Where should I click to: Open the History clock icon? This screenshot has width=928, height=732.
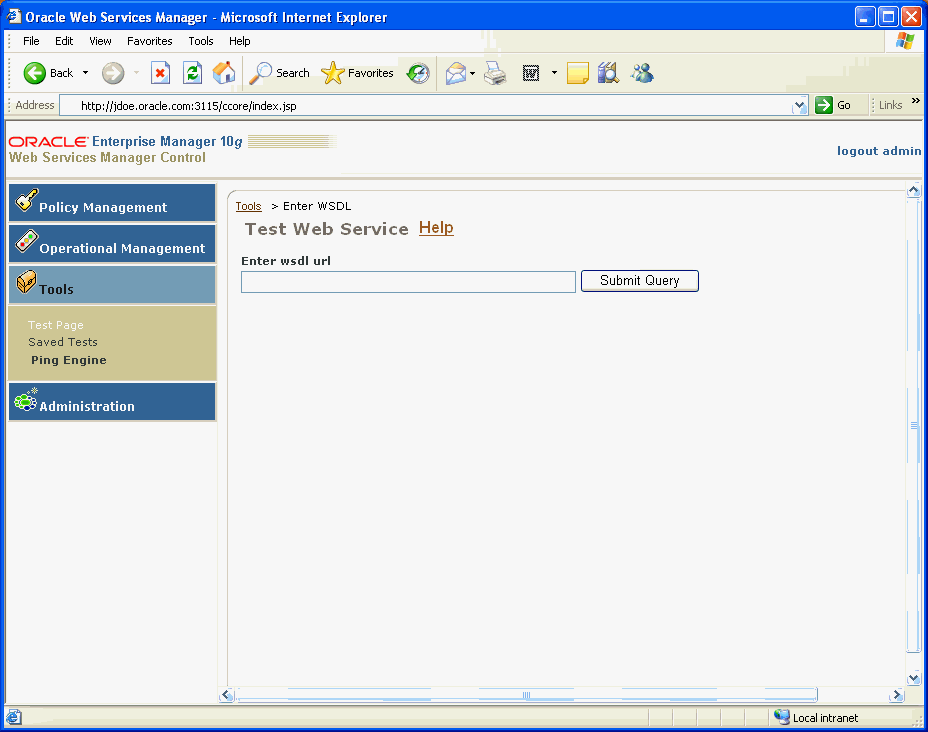(418, 73)
